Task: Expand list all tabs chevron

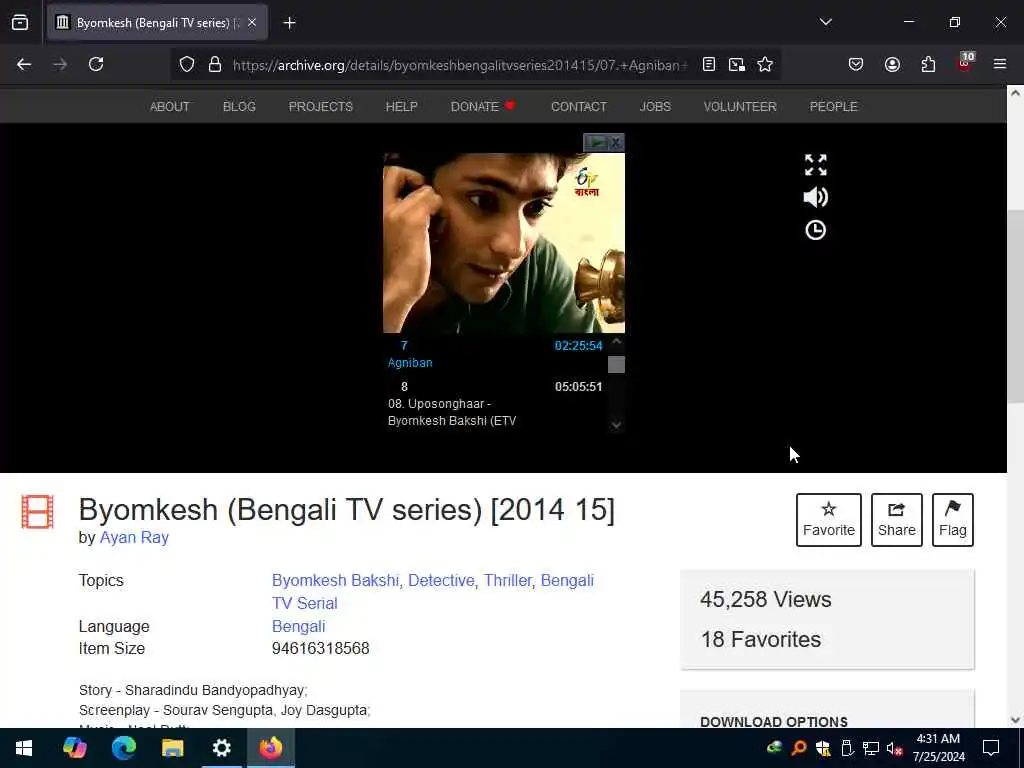Action: point(825,22)
